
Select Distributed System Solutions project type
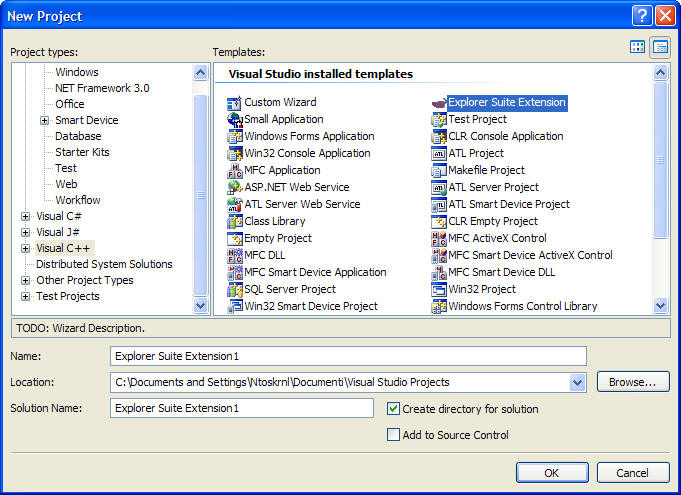click(104, 264)
